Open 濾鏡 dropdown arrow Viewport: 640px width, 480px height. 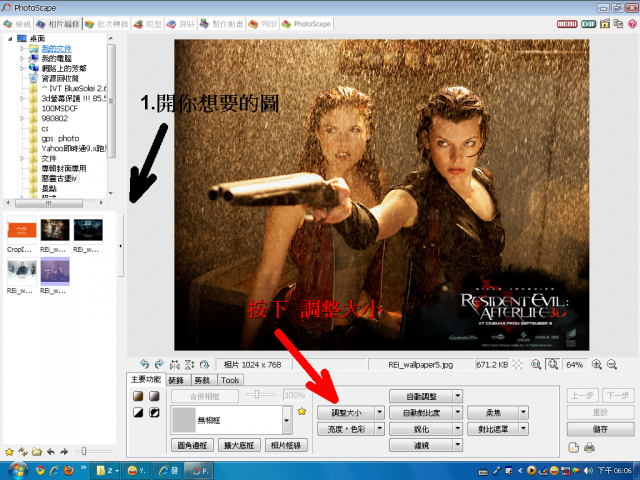pyautogui.click(x=458, y=445)
